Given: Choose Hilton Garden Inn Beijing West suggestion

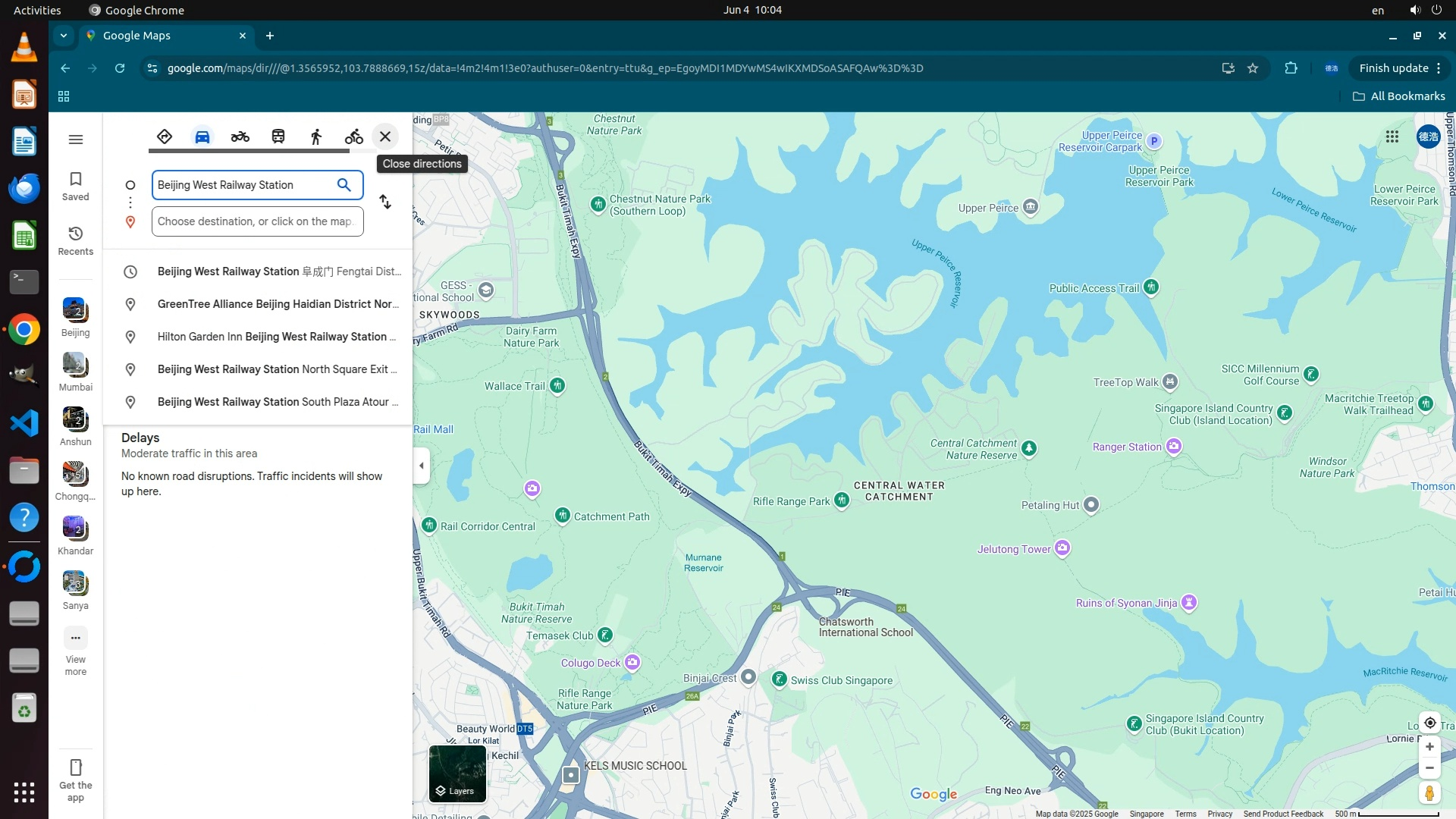Looking at the screenshot, I should click(276, 337).
